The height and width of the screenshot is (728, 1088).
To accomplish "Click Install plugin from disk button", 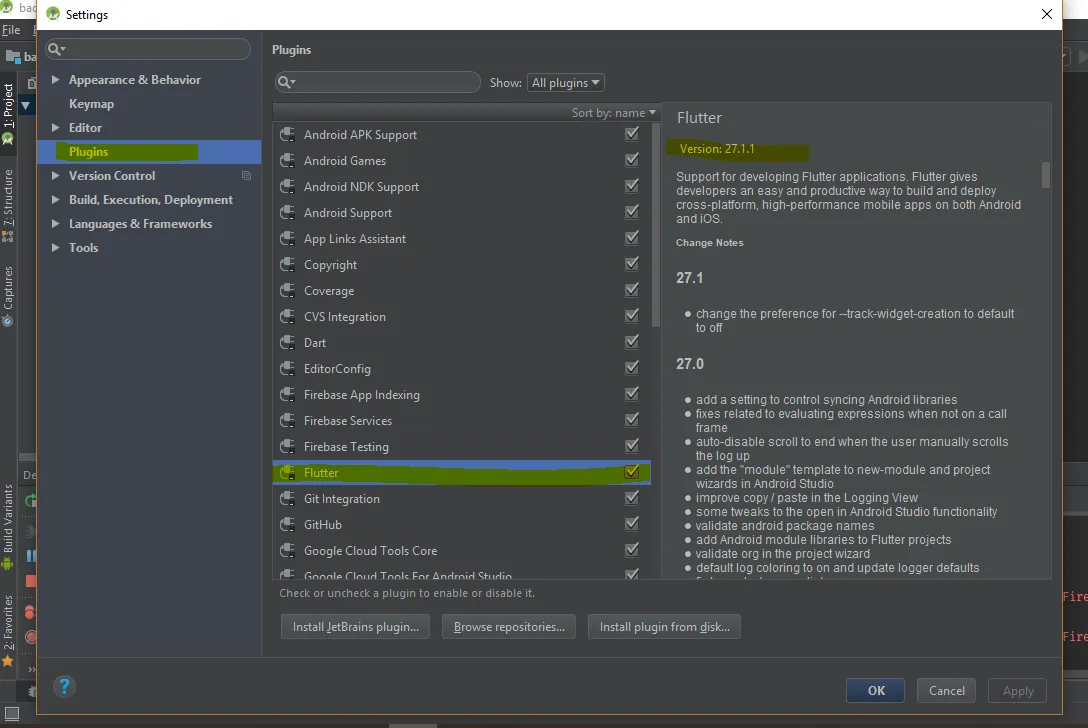I will click(664, 627).
